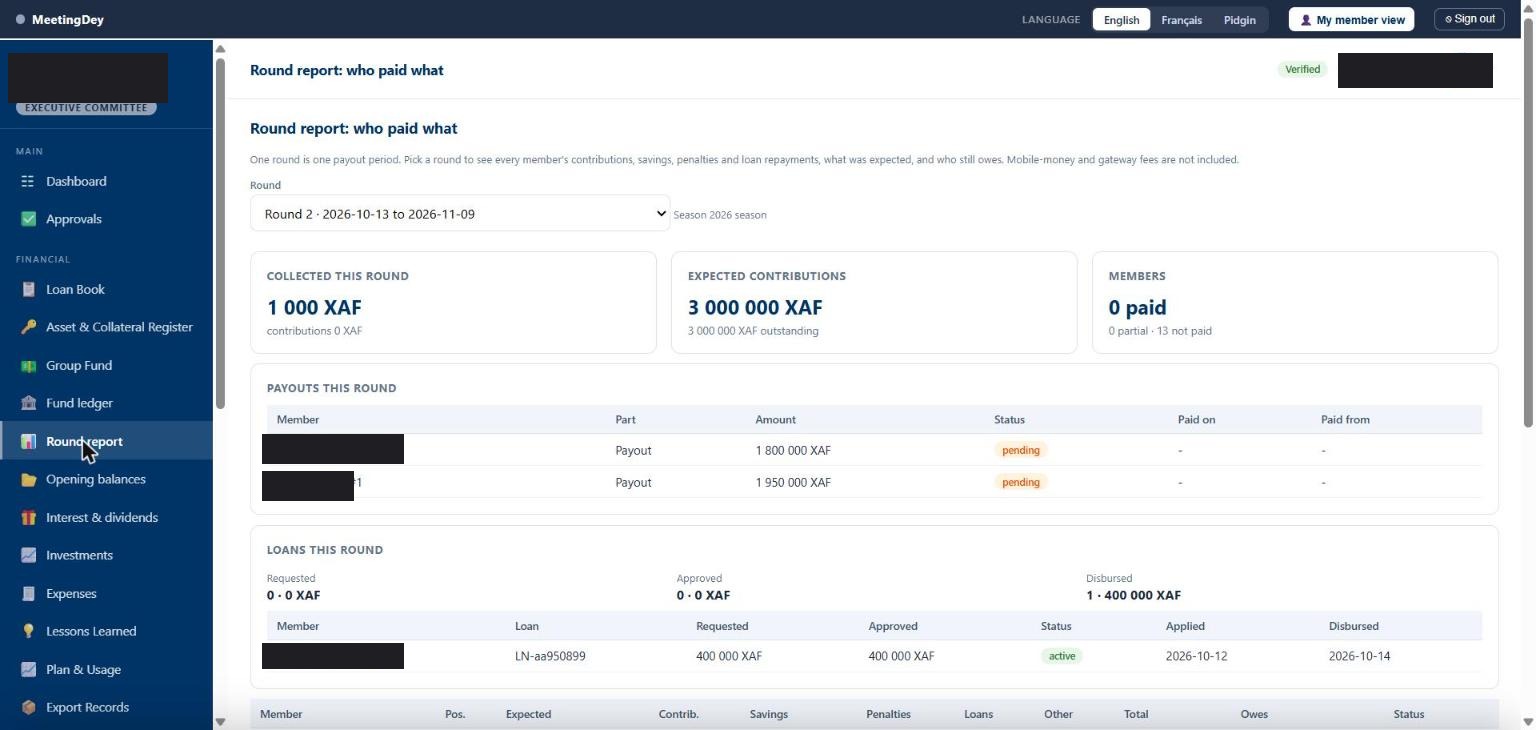Open Interest & dividends via its gift icon
This screenshot has width=1536, height=730.
coord(28,517)
